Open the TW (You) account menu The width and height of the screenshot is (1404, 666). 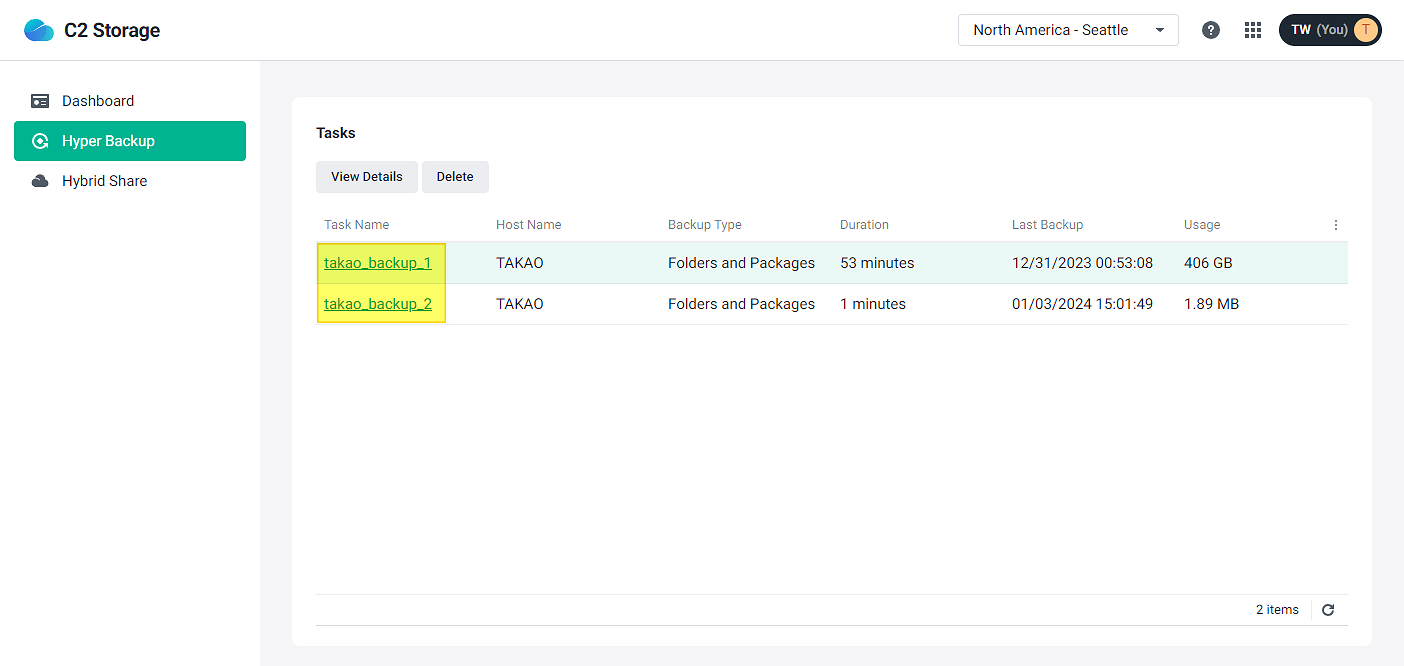point(1329,29)
